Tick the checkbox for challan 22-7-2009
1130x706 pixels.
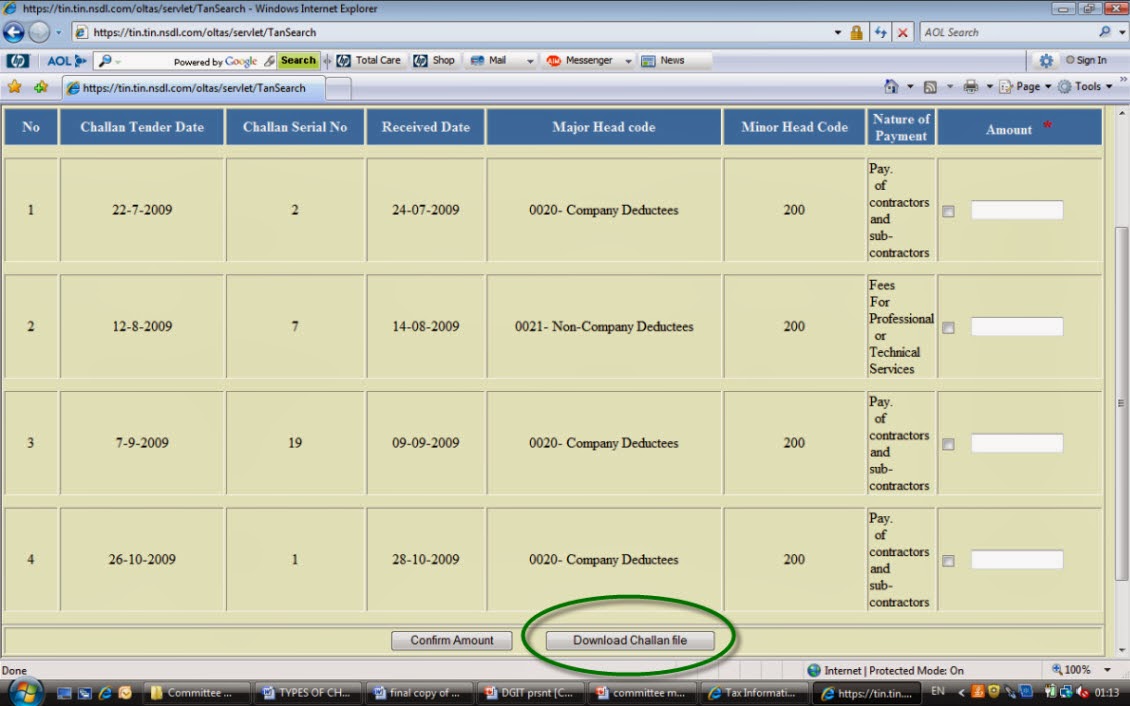948,211
